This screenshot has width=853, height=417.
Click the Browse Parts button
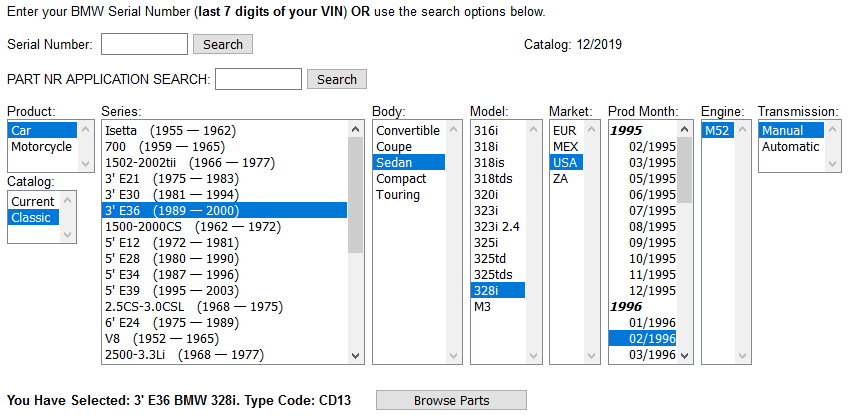pyautogui.click(x=451, y=400)
